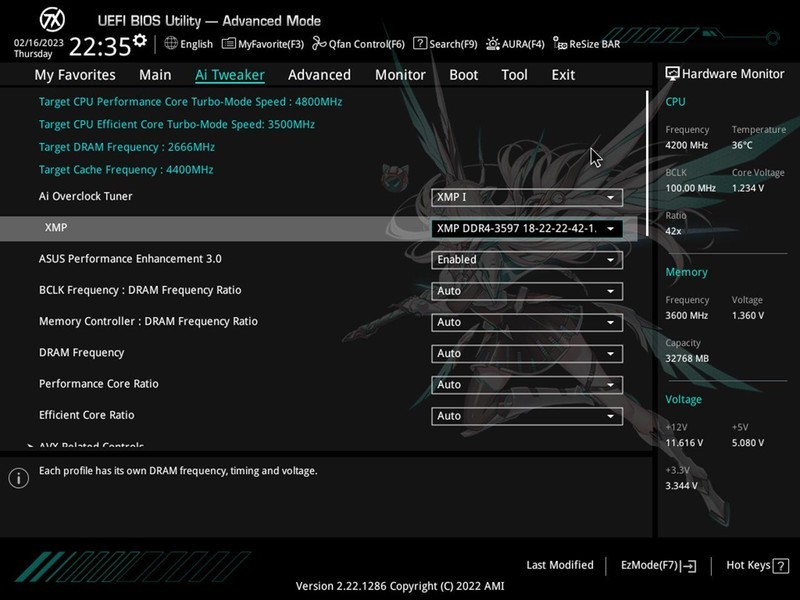Click the Ai Overclock Tuner label
Viewport: 800px width, 600px height.
[x=85, y=196]
